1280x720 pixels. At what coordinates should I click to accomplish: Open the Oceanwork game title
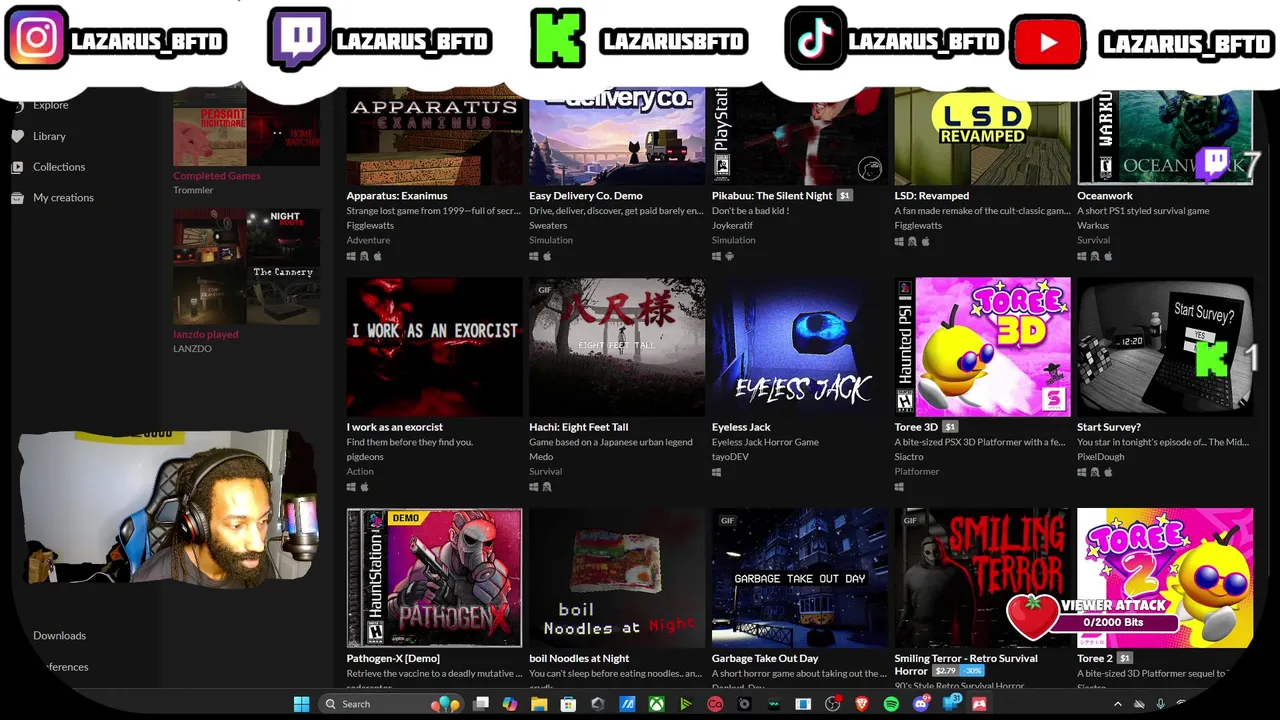tap(1105, 196)
